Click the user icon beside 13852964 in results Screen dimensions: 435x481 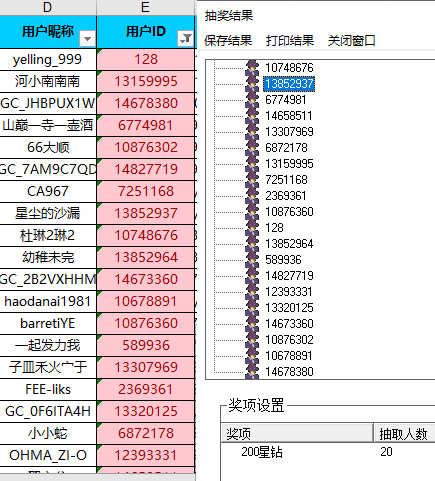(252, 244)
